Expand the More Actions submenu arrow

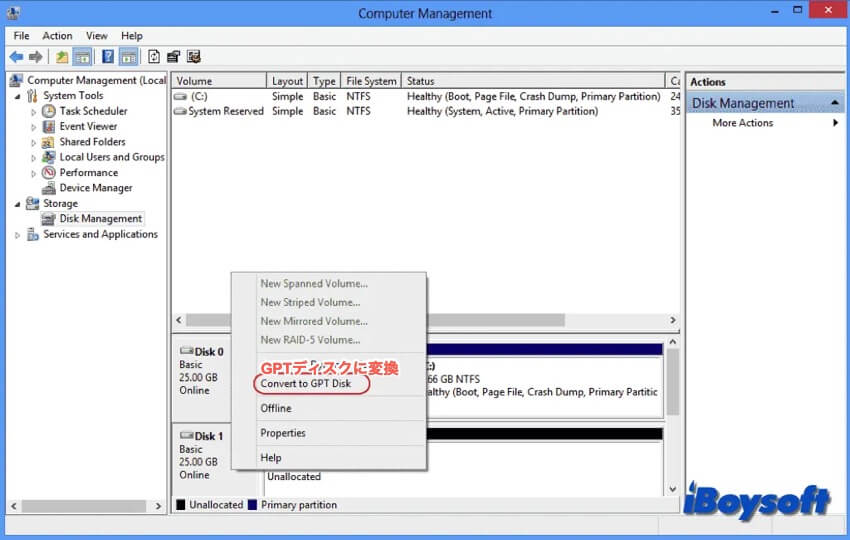[x=836, y=123]
